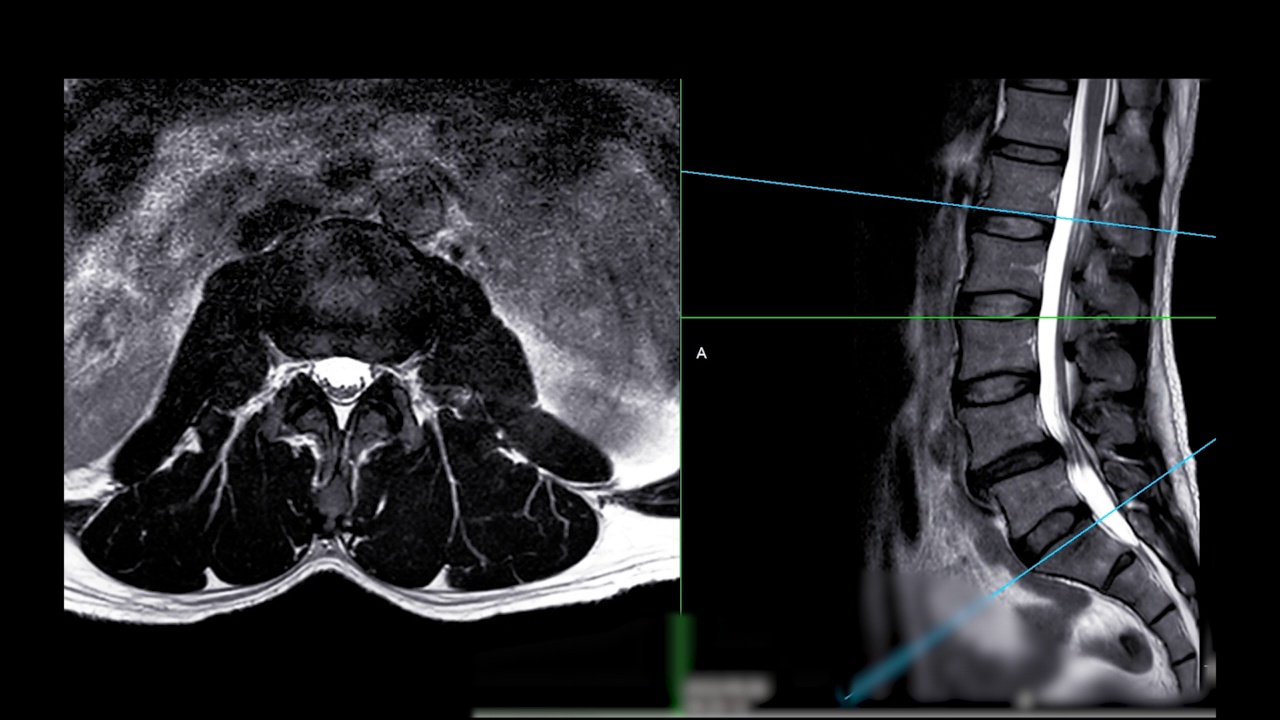Click the 'A' orientation marker
Screen dimensions: 1280x720
[x=701, y=353]
